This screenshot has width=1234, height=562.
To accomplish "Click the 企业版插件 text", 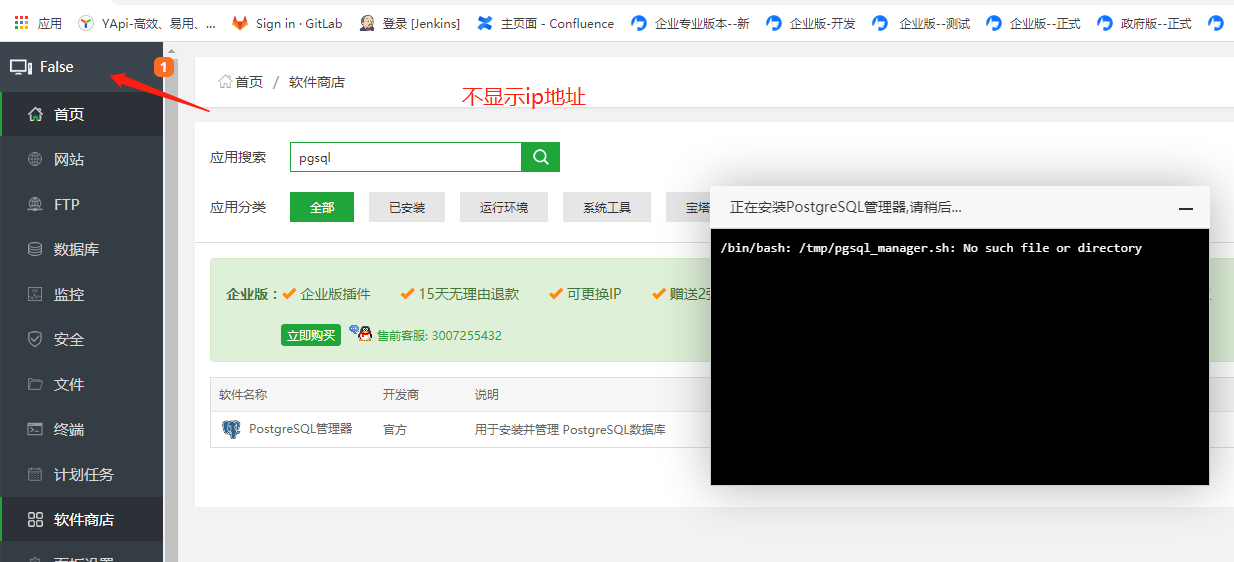I will [335, 294].
